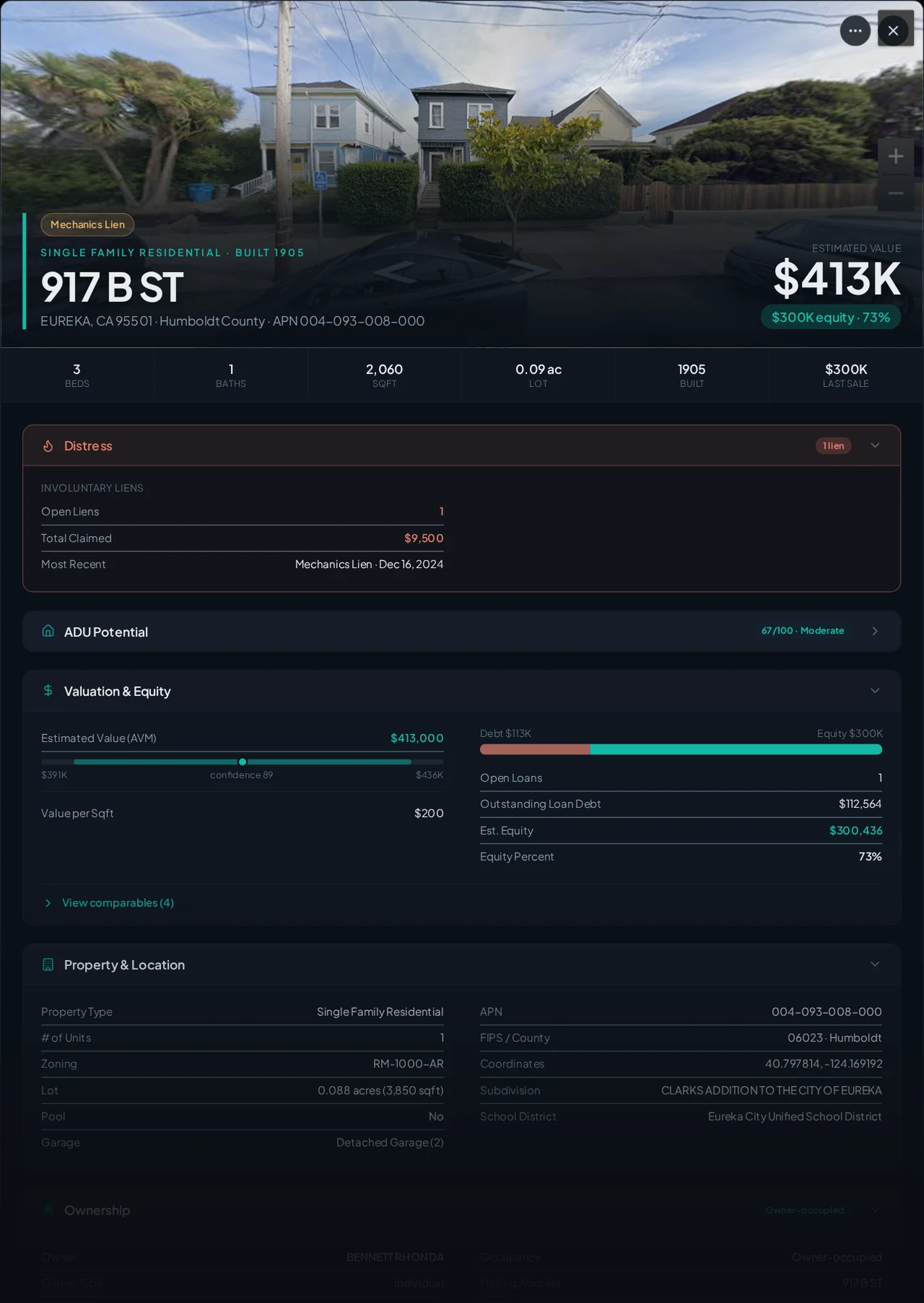The image size is (924, 1303).
Task: Select the $391K low range label
Action: [x=54, y=775]
